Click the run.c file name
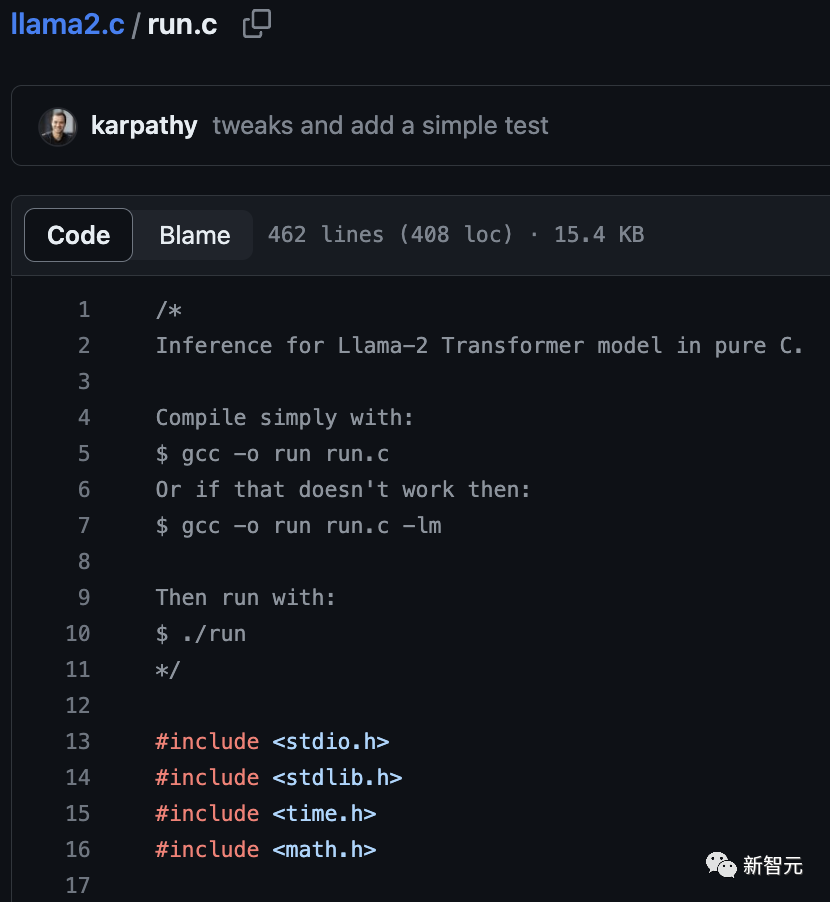Image resolution: width=830 pixels, height=902 pixels. (182, 24)
